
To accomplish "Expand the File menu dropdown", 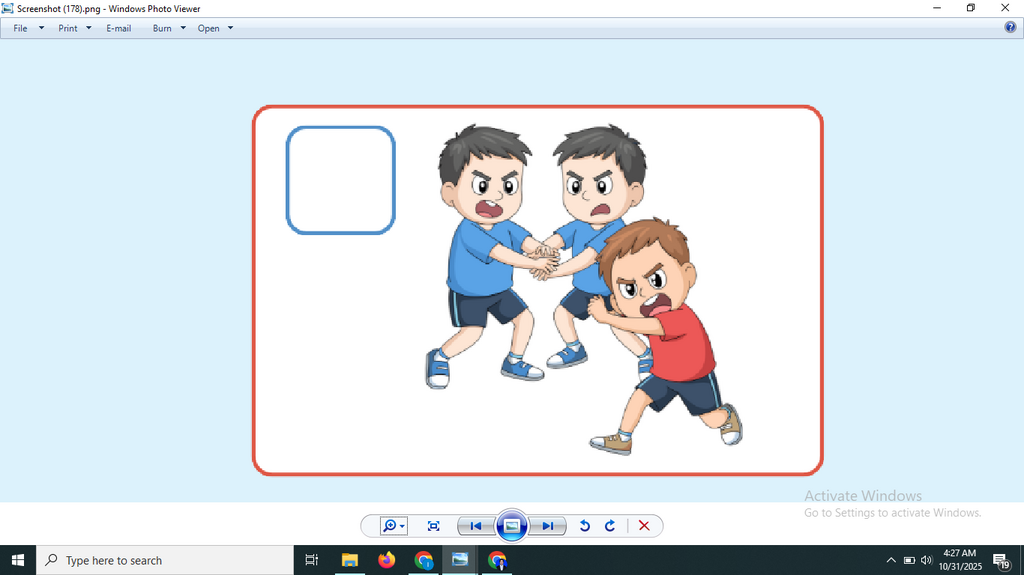I will coord(29,28).
